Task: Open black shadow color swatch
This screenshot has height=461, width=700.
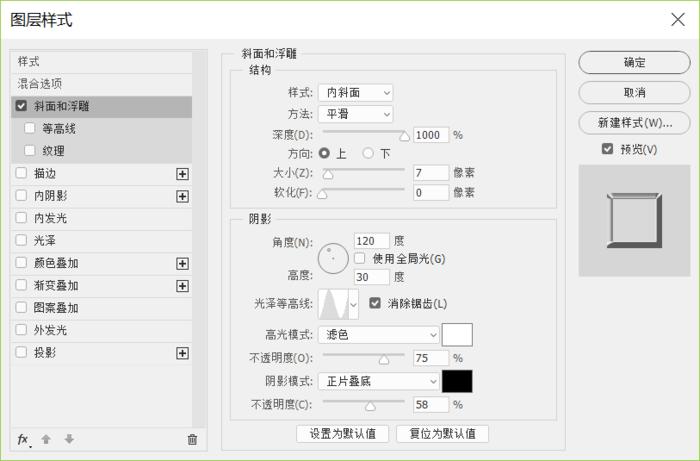Action: [457, 382]
